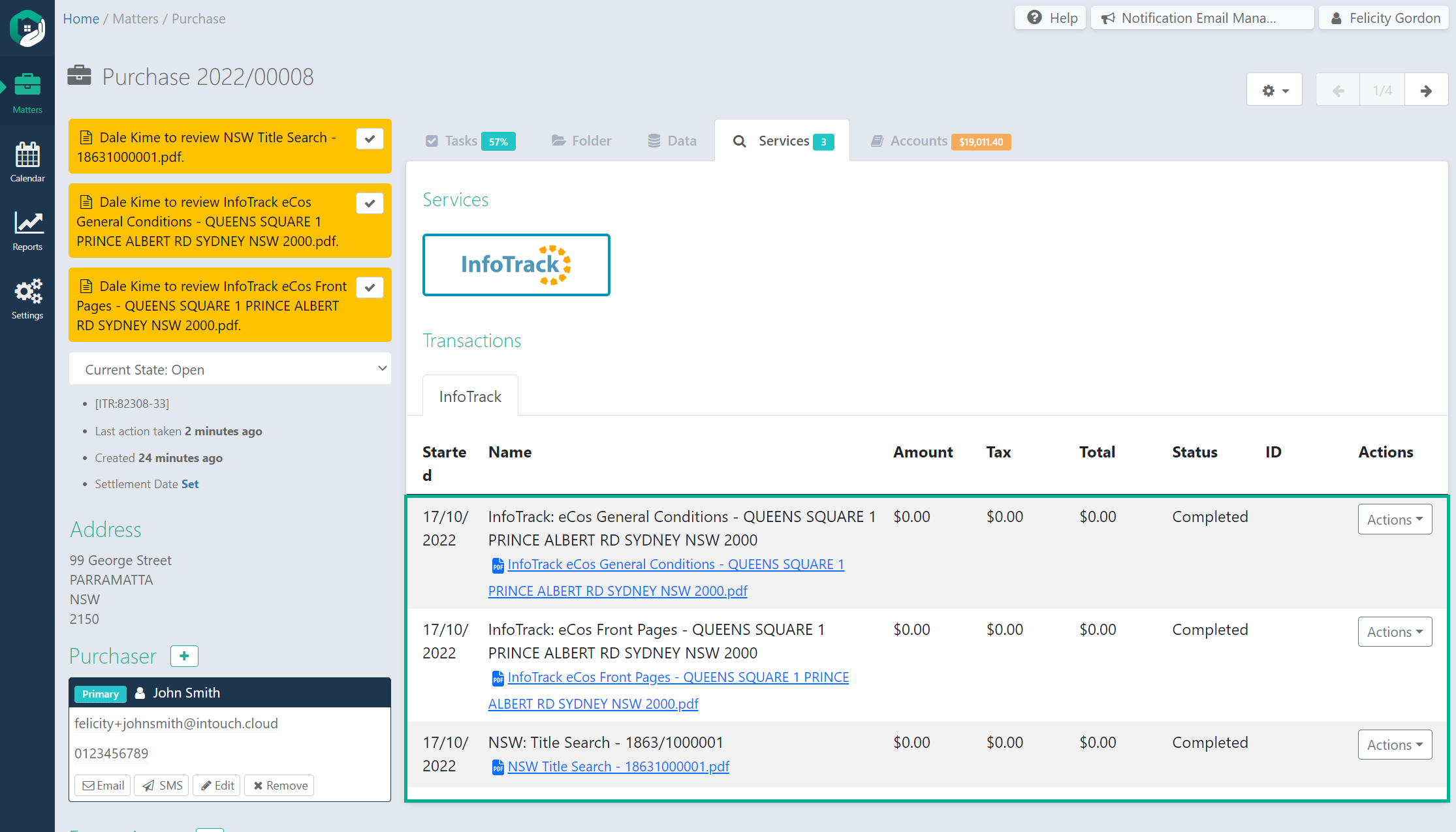Click the briefcase icon beside Purchase 2022/00008
Screen dimensions: 1456x832
(80, 76)
